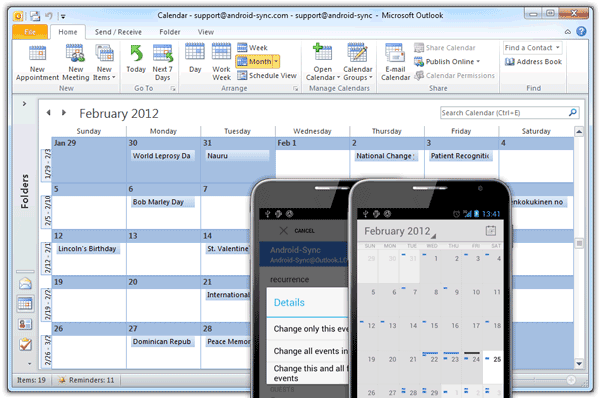This screenshot has width=600, height=398.
Task: Expand the New Items dropdown
Action: (104, 62)
